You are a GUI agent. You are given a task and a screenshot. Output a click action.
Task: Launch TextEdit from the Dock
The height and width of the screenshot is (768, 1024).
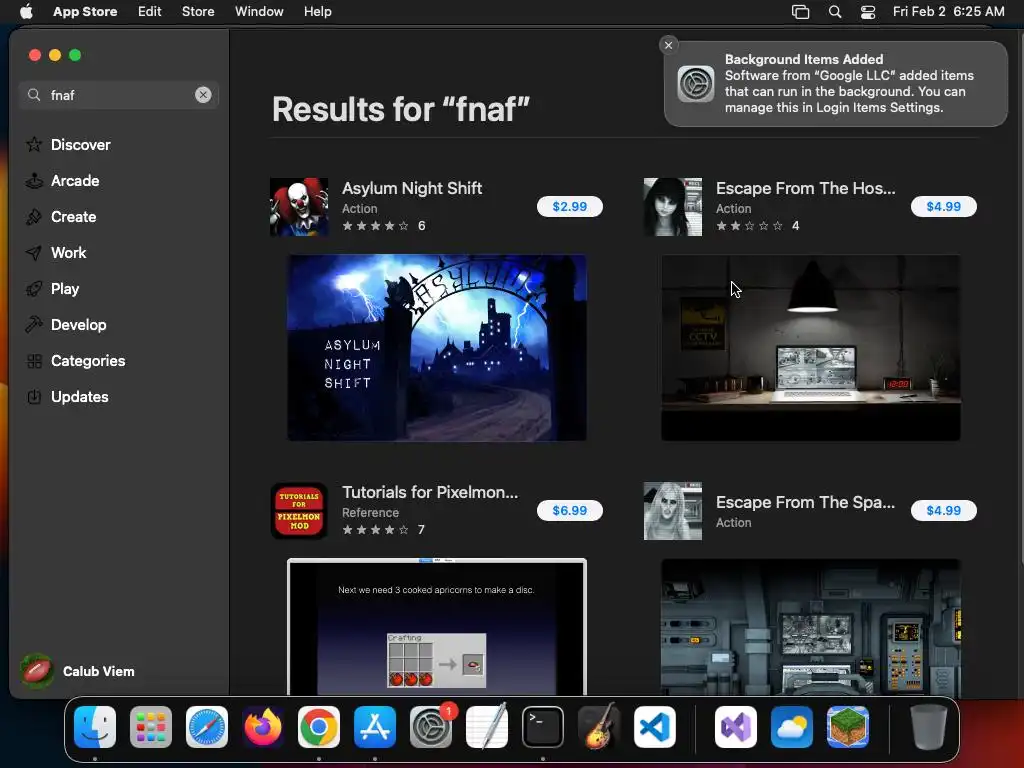(x=487, y=727)
